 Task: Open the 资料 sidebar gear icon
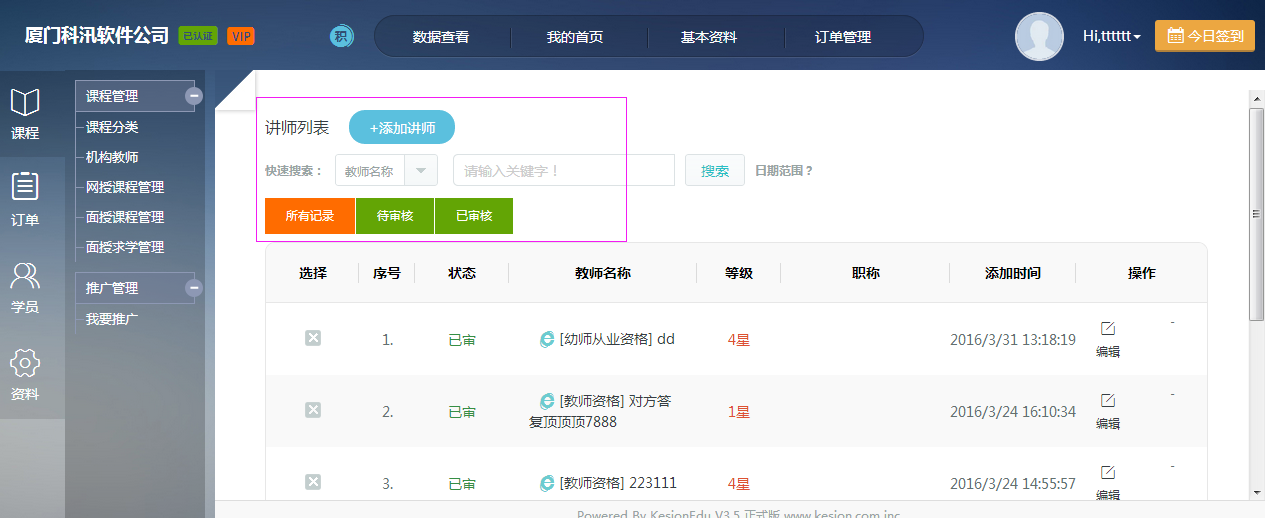25,363
